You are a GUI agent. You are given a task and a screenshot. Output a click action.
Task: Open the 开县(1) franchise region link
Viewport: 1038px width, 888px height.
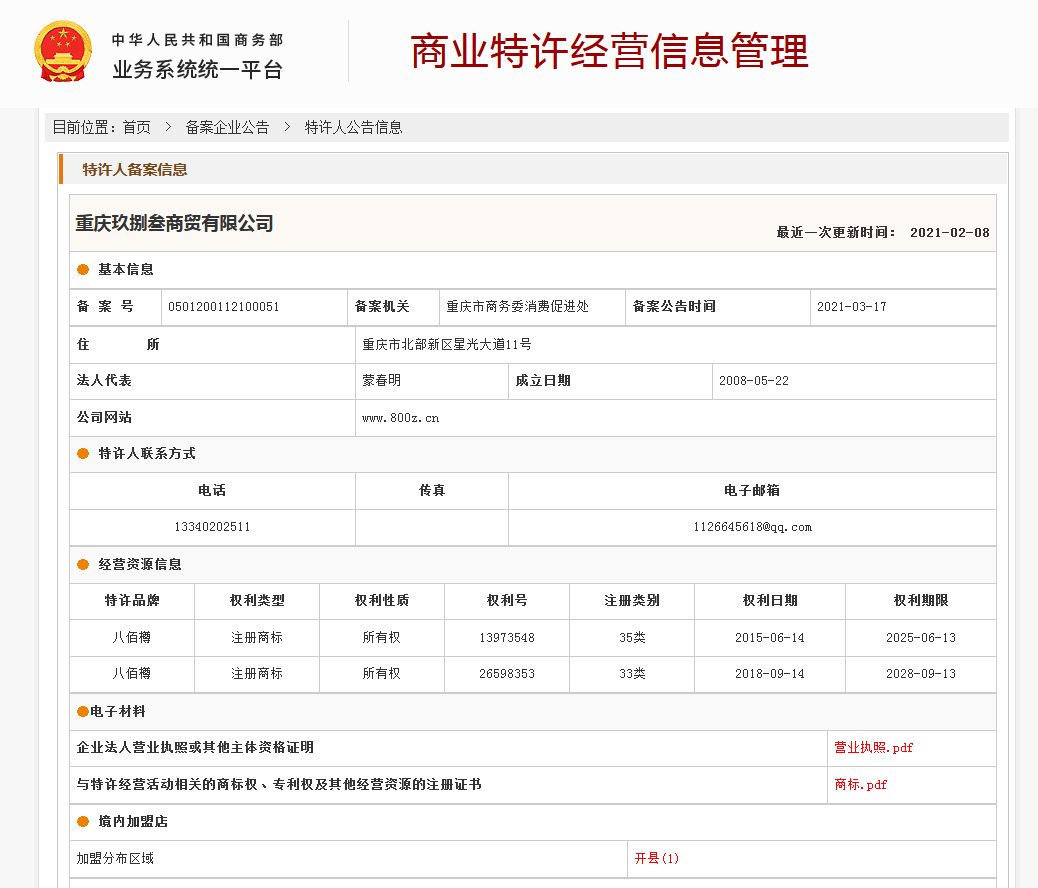tap(656, 858)
